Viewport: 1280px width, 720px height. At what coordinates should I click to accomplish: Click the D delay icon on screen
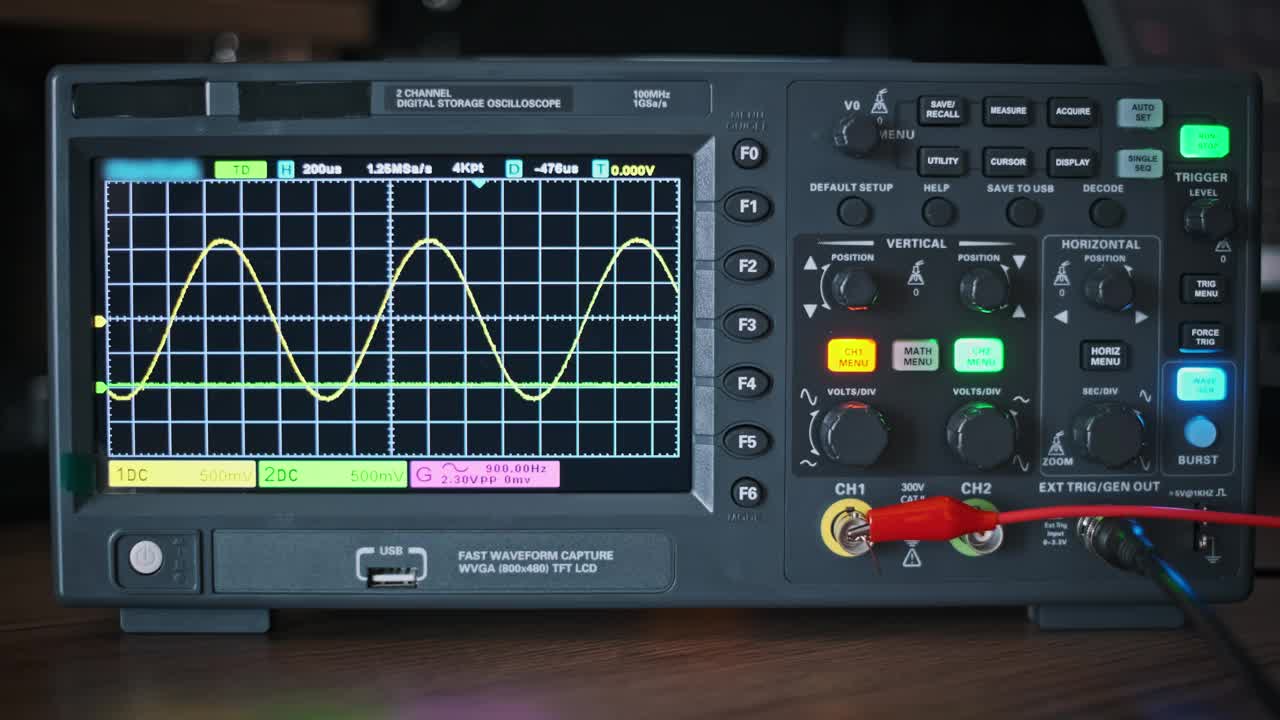point(514,169)
